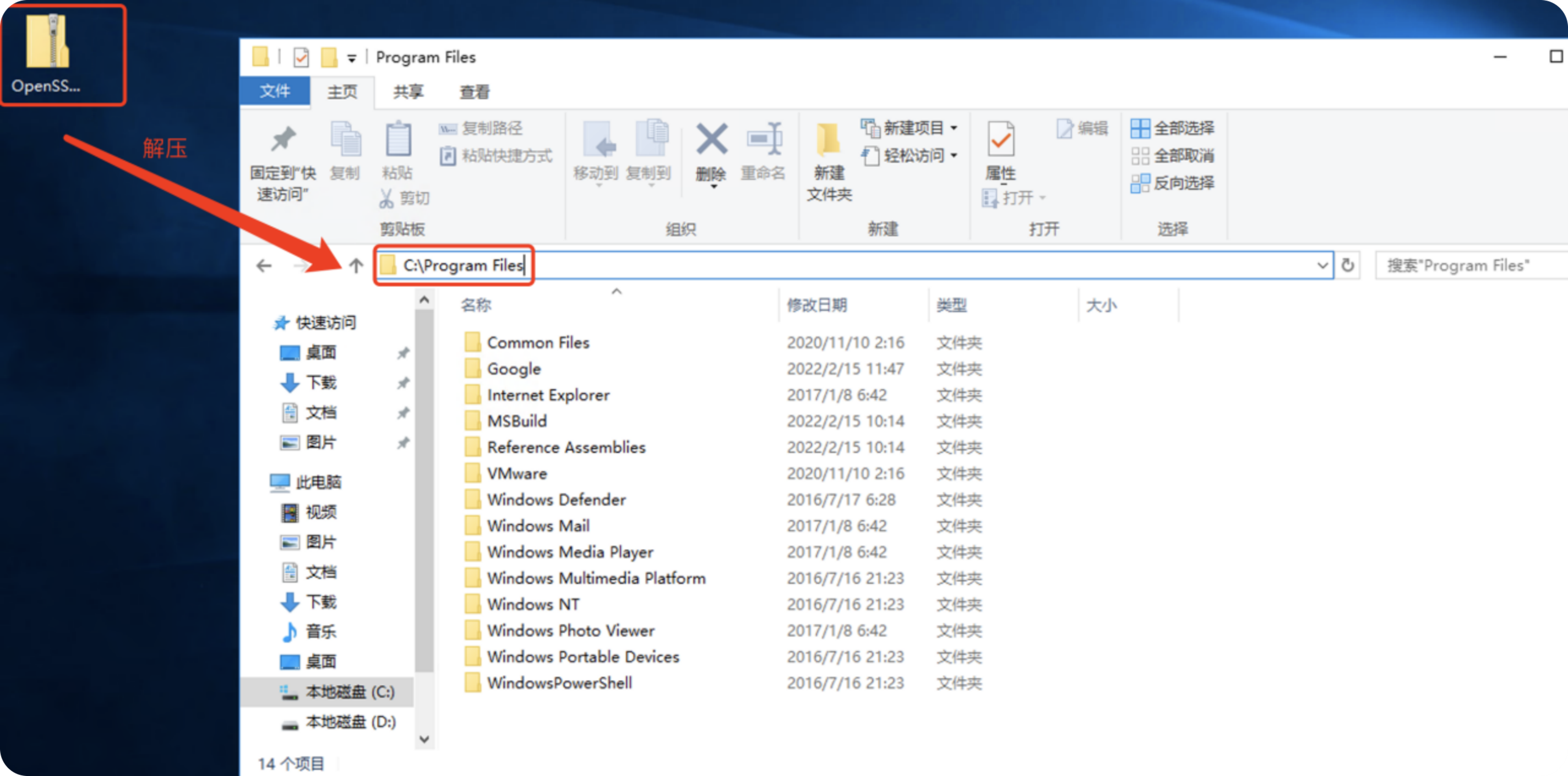Click New folder ribbon button
1568x776 pixels.
pos(829,162)
